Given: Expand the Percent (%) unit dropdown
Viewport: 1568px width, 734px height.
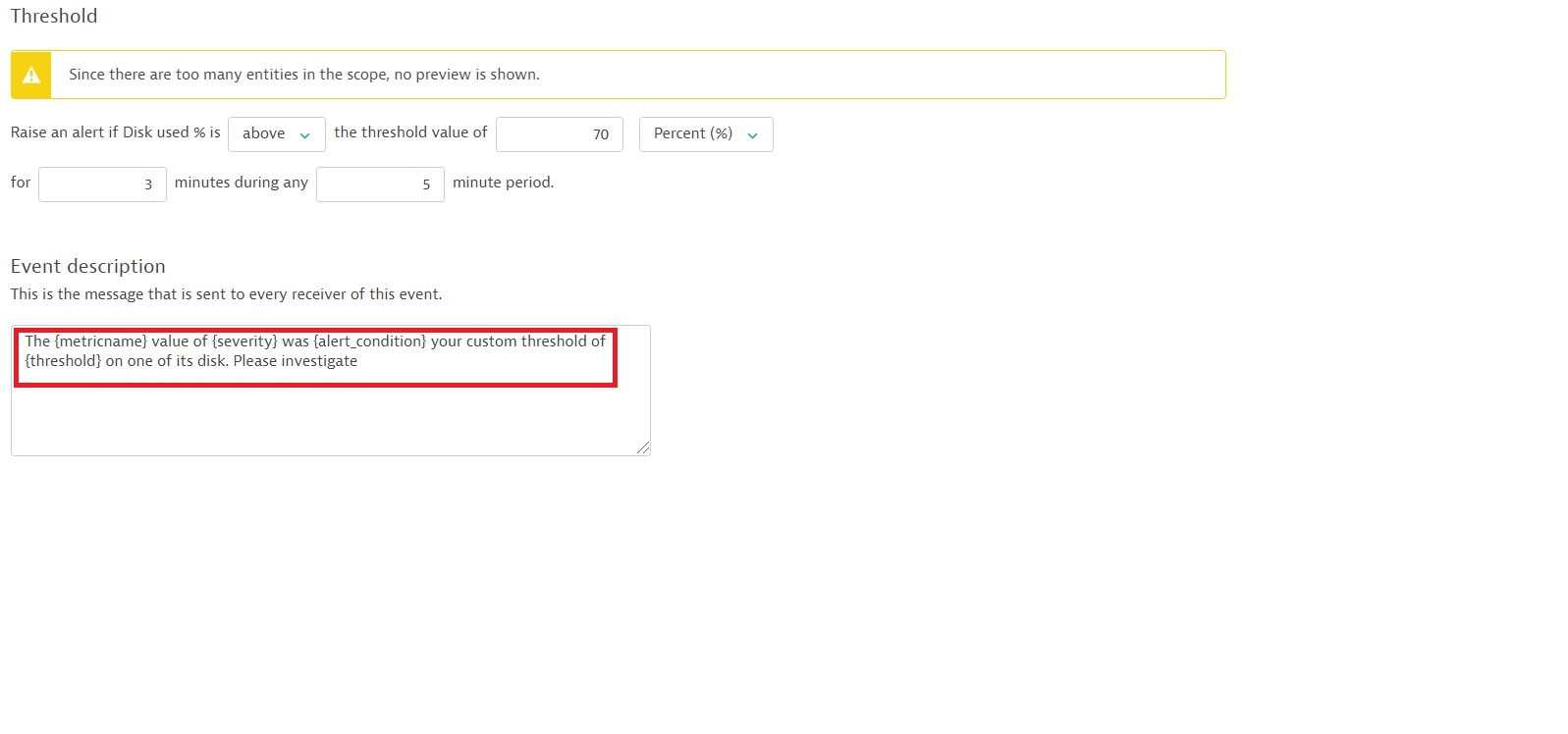Looking at the screenshot, I should [705, 134].
